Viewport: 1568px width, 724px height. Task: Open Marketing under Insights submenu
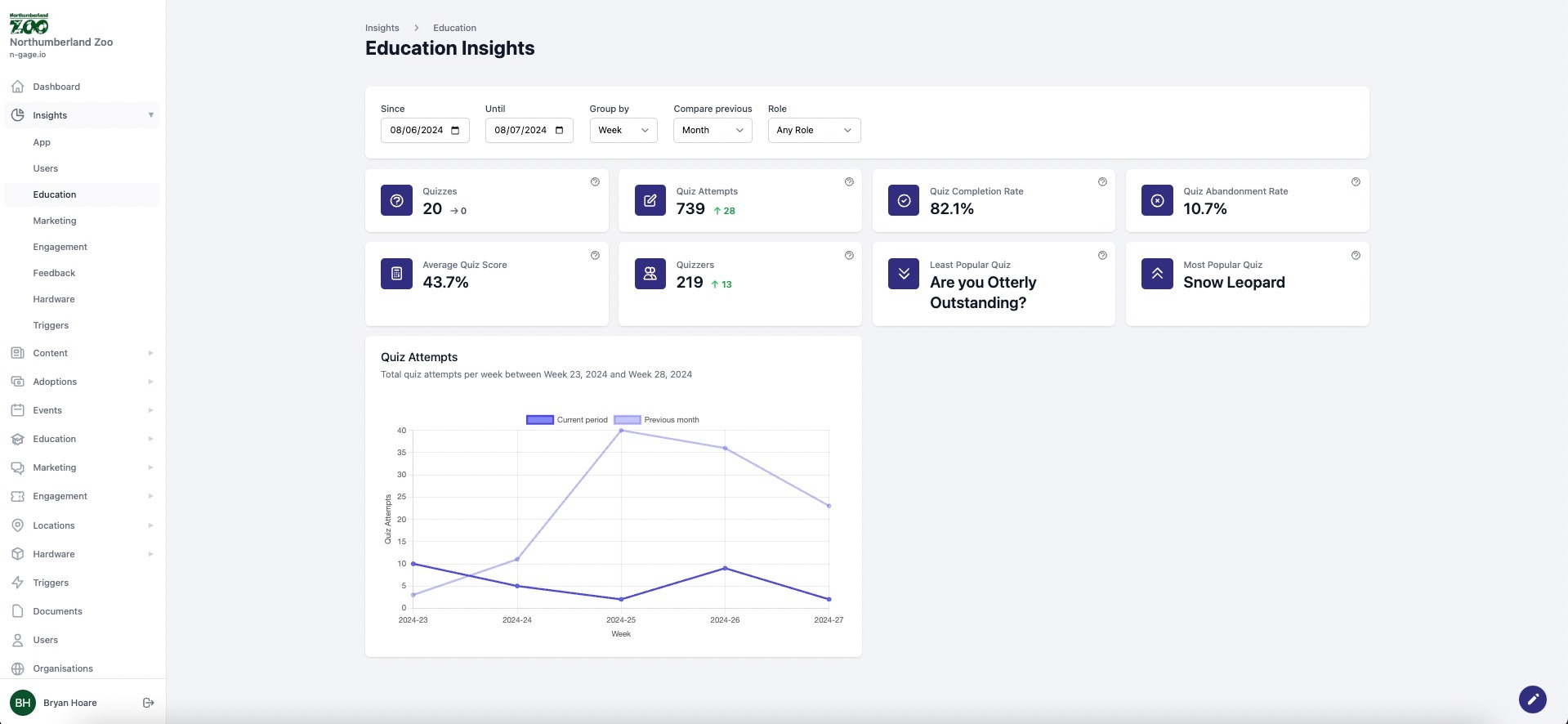[x=55, y=221]
